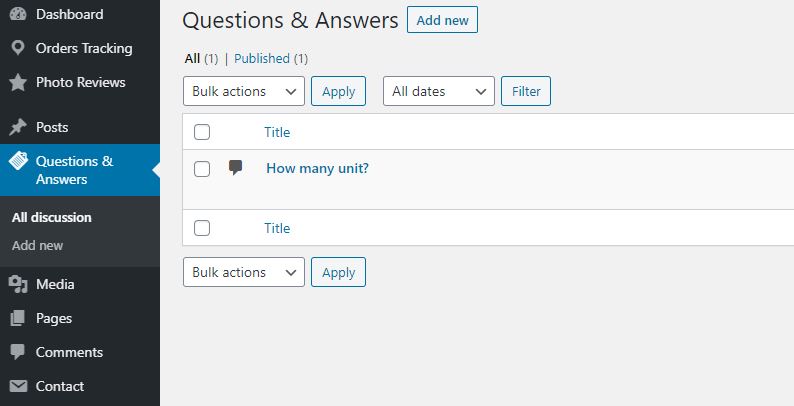Click the Posts pushpin icon

[x=17, y=127]
